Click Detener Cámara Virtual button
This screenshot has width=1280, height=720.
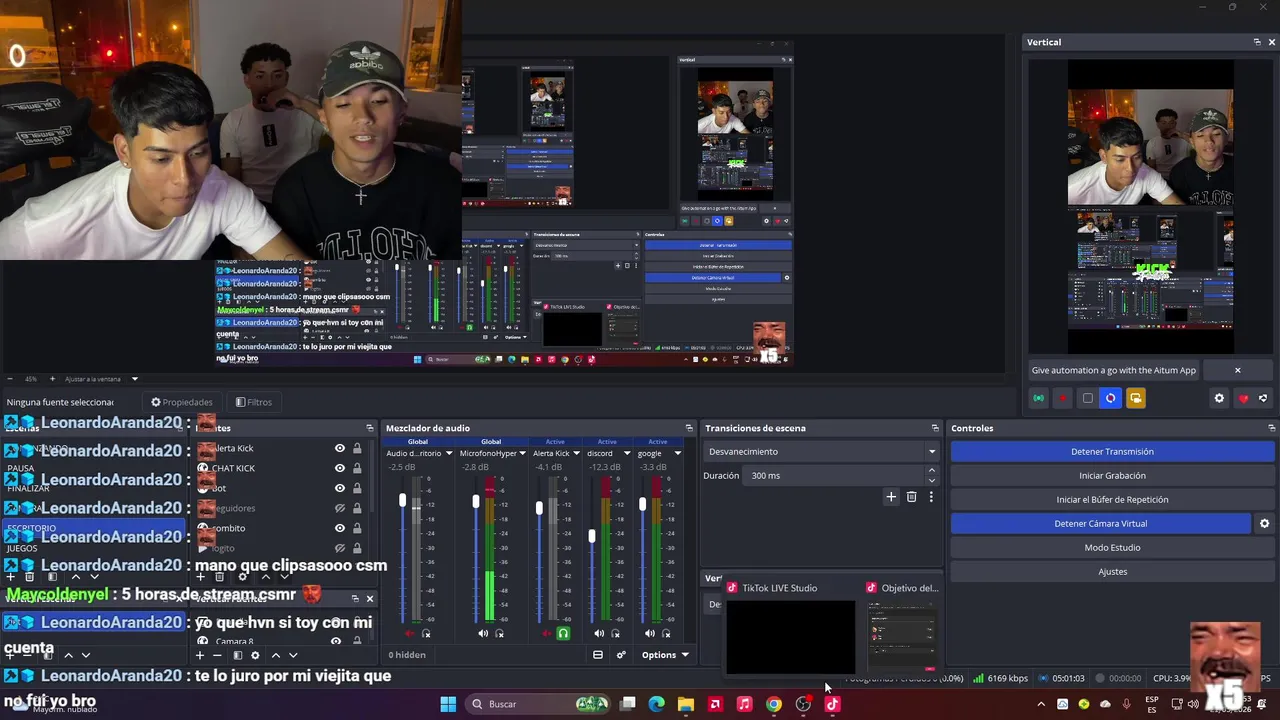1100,523
